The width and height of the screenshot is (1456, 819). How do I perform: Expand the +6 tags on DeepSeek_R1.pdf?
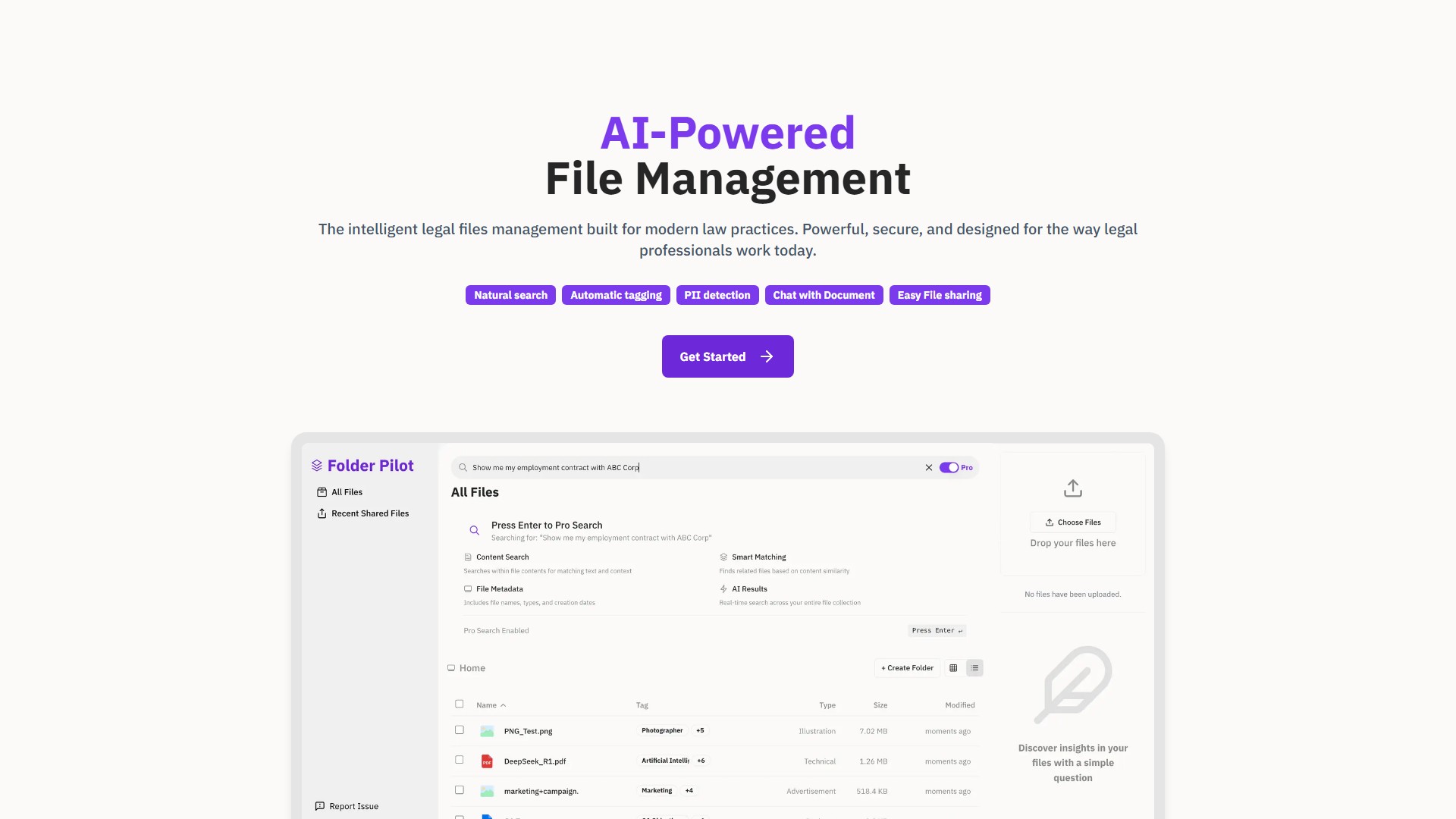pyautogui.click(x=701, y=761)
